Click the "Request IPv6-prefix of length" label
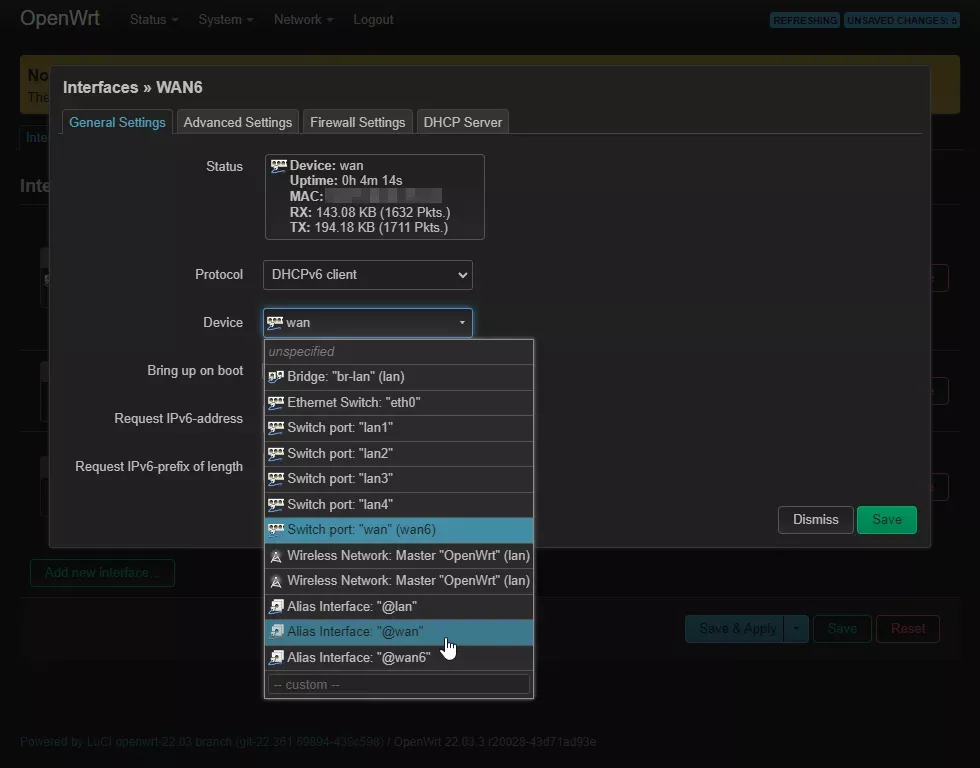 [x=159, y=467]
